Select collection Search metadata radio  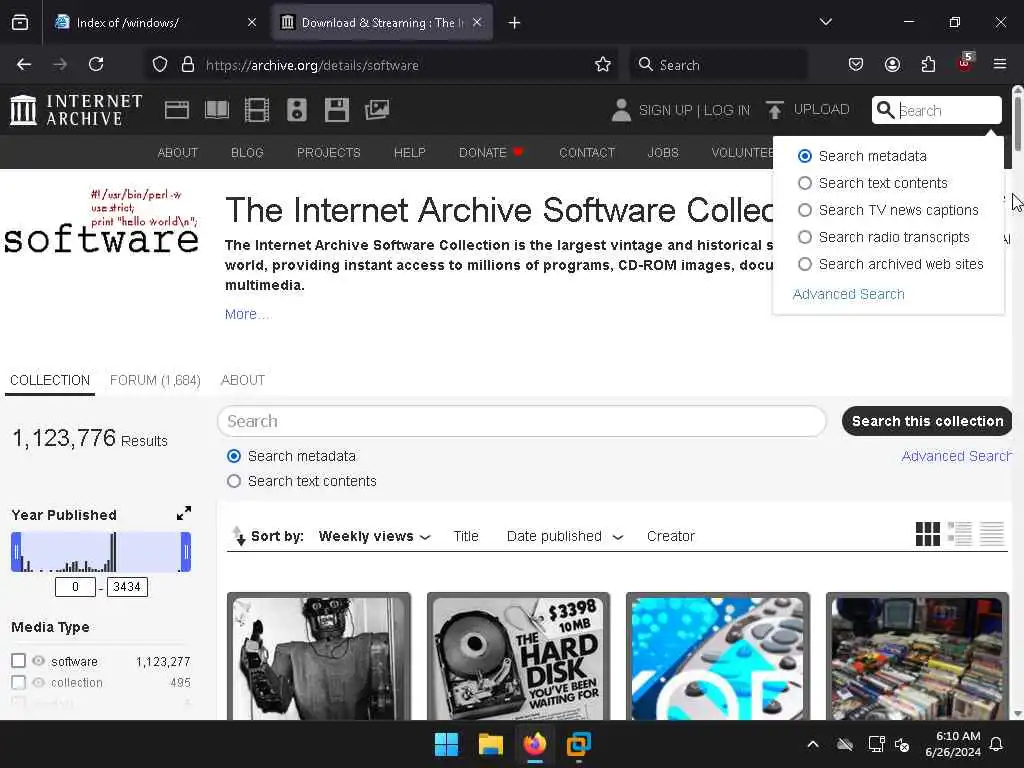(234, 456)
